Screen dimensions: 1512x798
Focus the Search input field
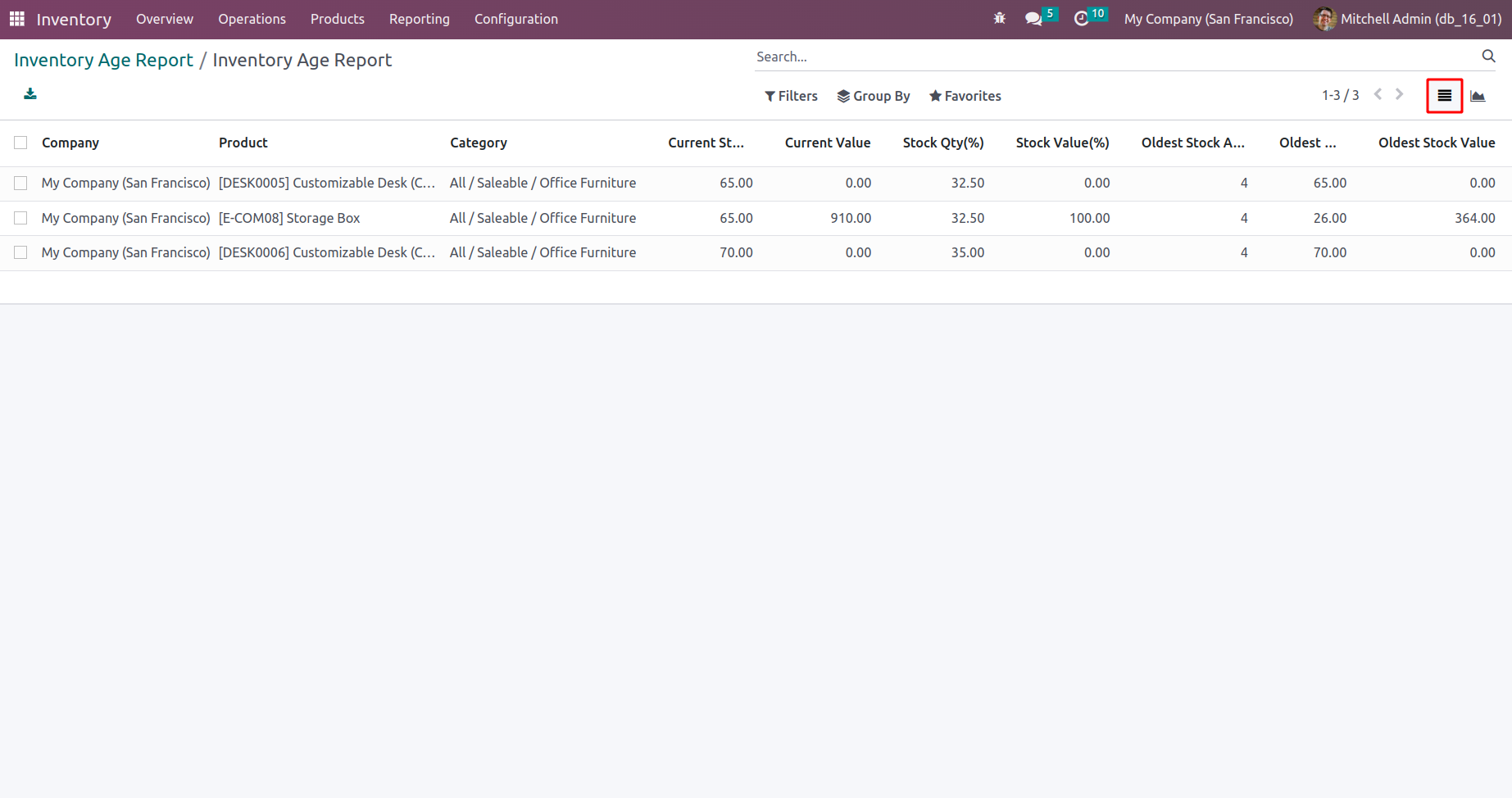click(x=1115, y=57)
